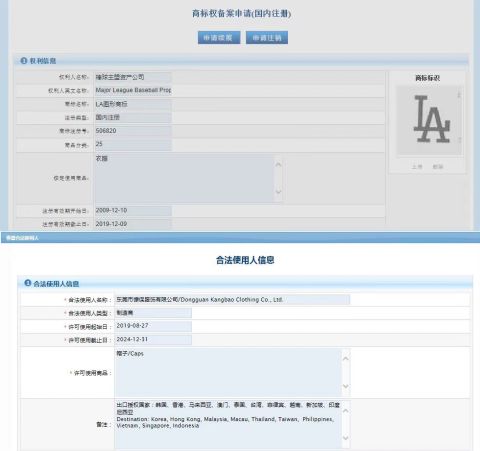
Task: Click the 合法使用人信息 page heading
Action: point(245,260)
